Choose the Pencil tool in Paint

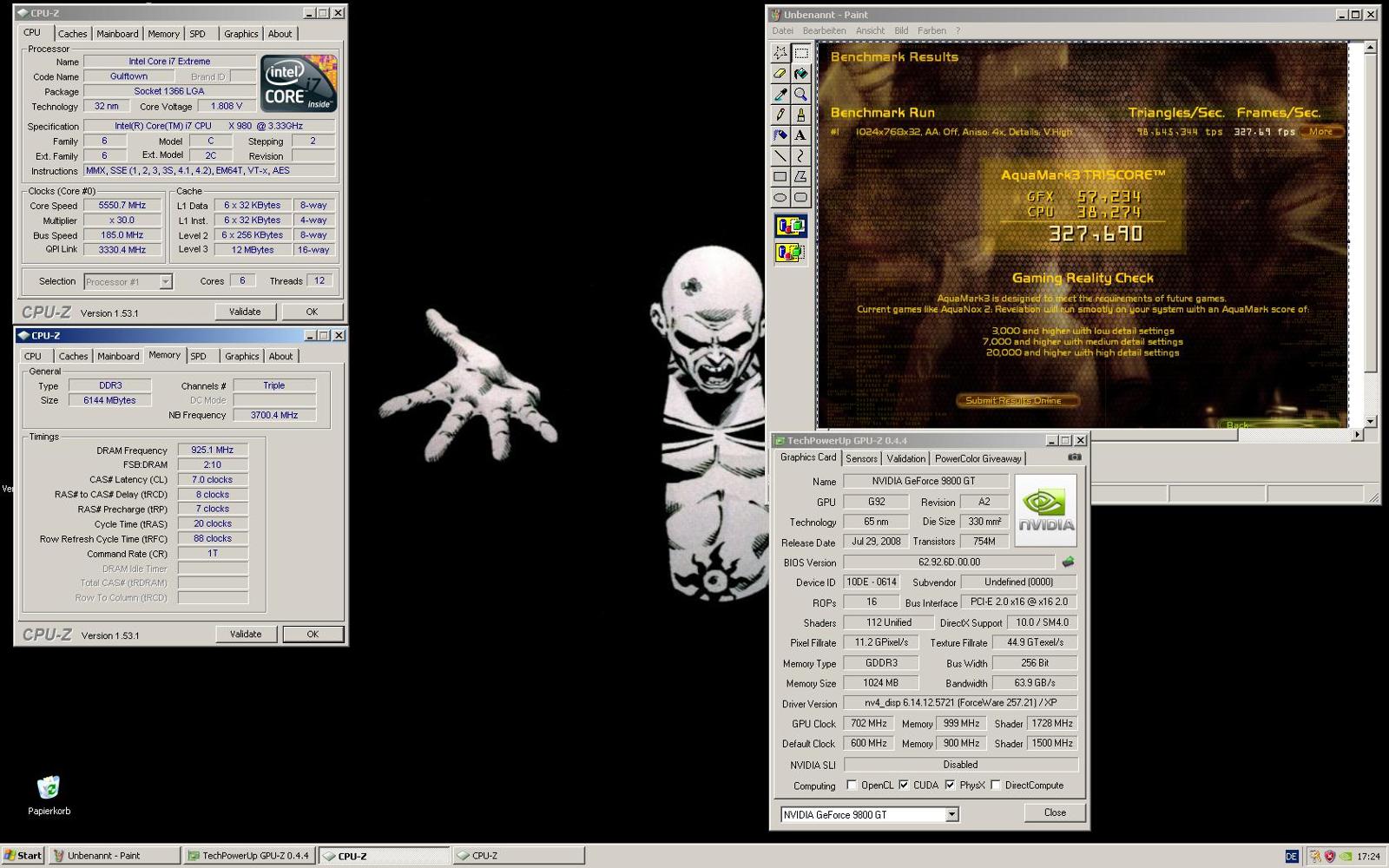(x=780, y=115)
